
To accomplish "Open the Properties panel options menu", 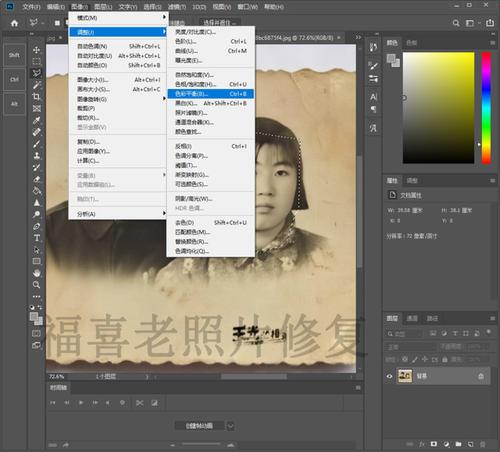I will point(492,180).
